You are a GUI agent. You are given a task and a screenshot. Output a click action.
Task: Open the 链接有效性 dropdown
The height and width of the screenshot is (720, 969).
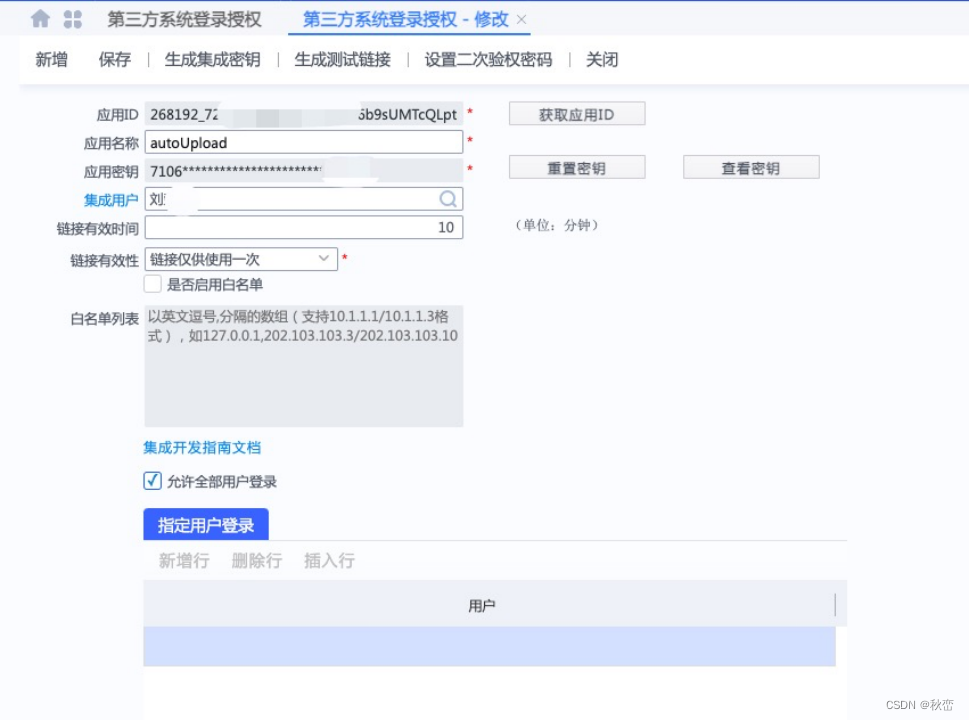(241, 259)
